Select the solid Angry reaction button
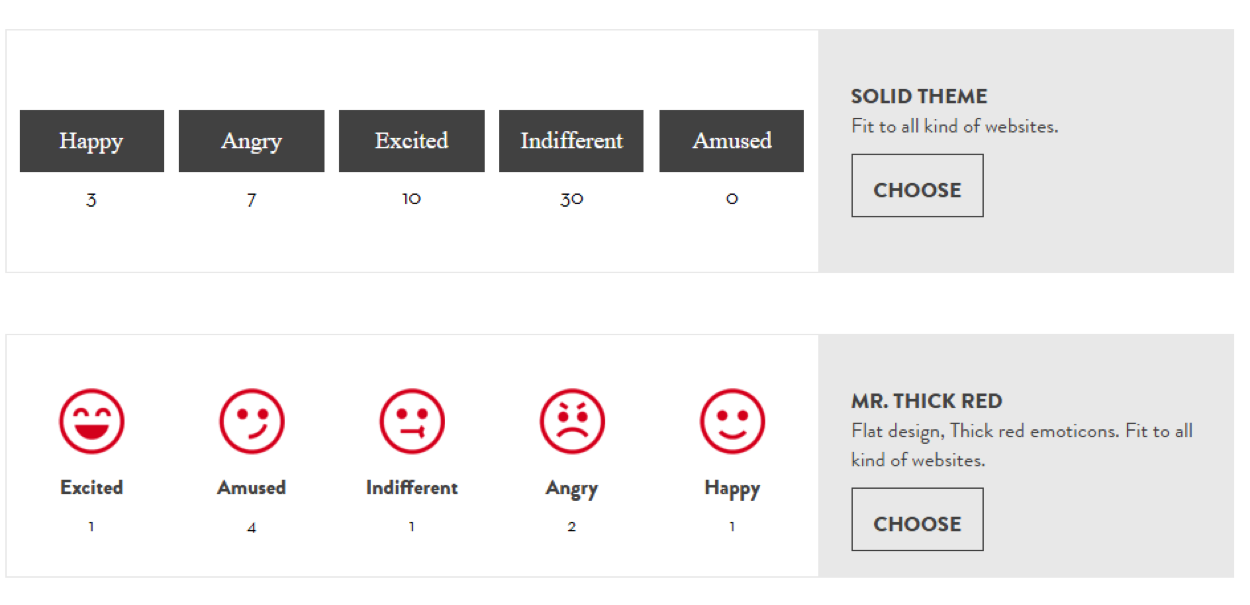1250x605 pixels. 252,141
